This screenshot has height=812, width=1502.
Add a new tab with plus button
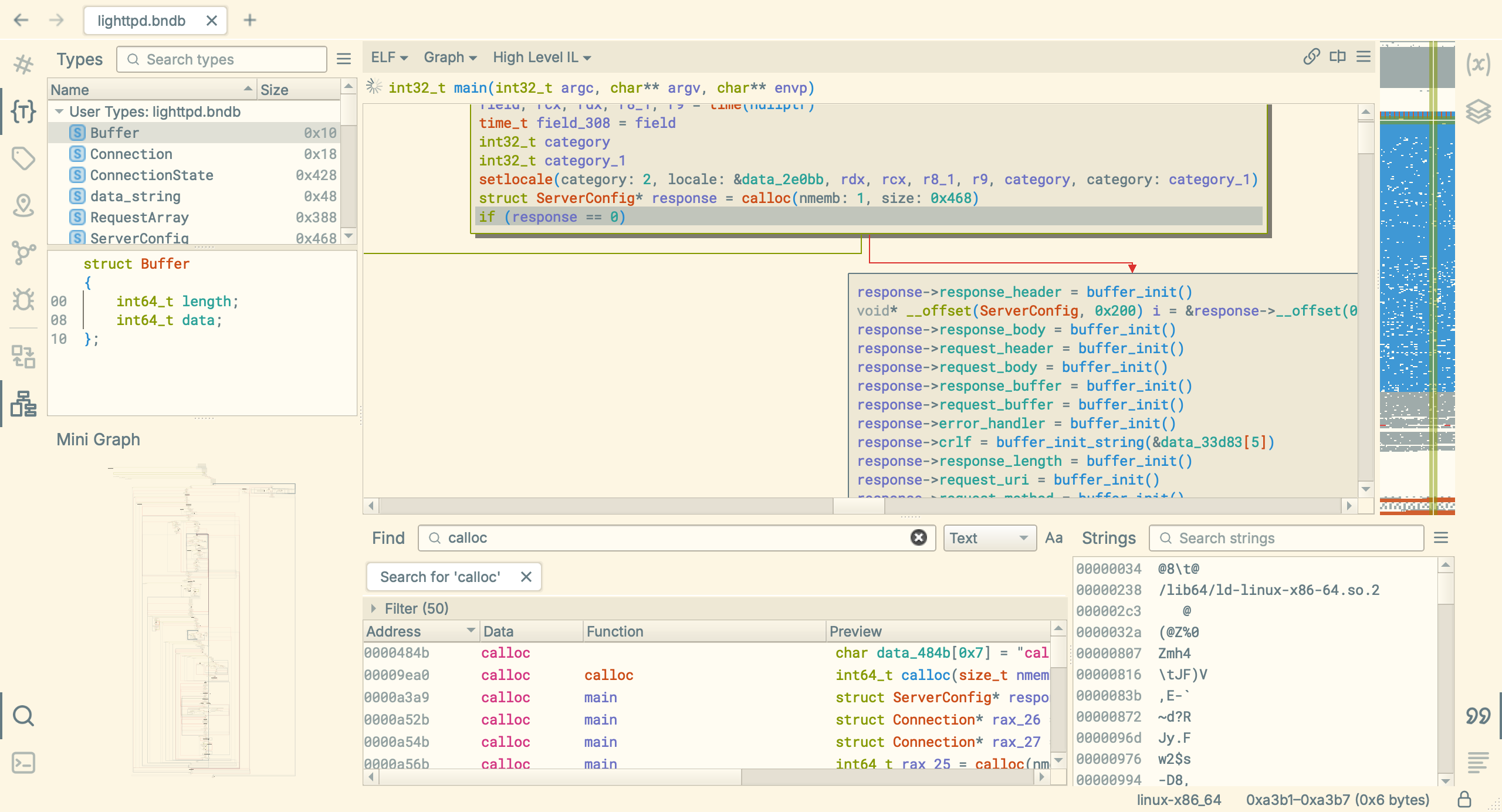click(250, 21)
